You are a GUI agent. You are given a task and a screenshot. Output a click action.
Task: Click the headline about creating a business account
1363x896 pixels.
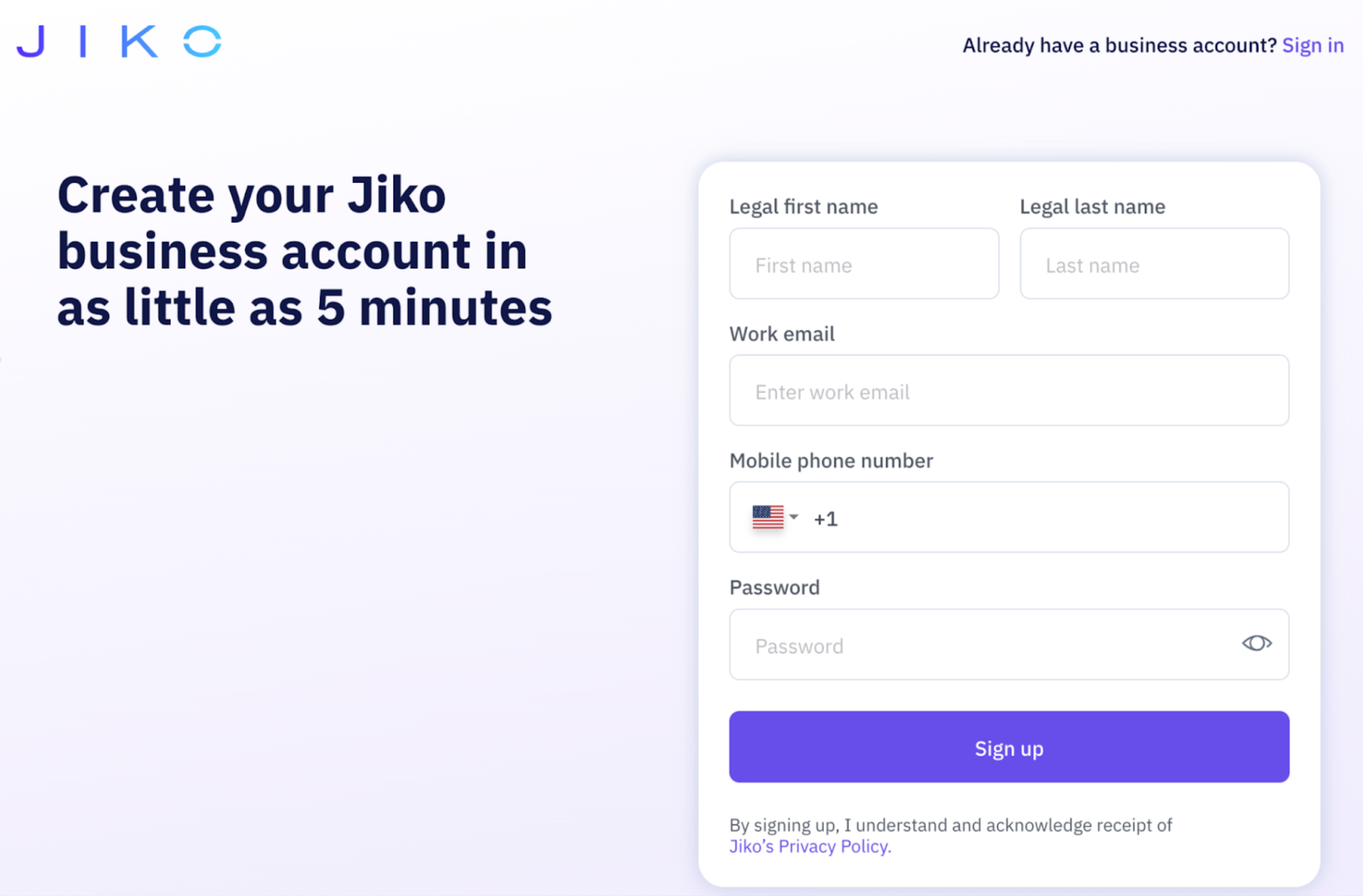tap(303, 249)
